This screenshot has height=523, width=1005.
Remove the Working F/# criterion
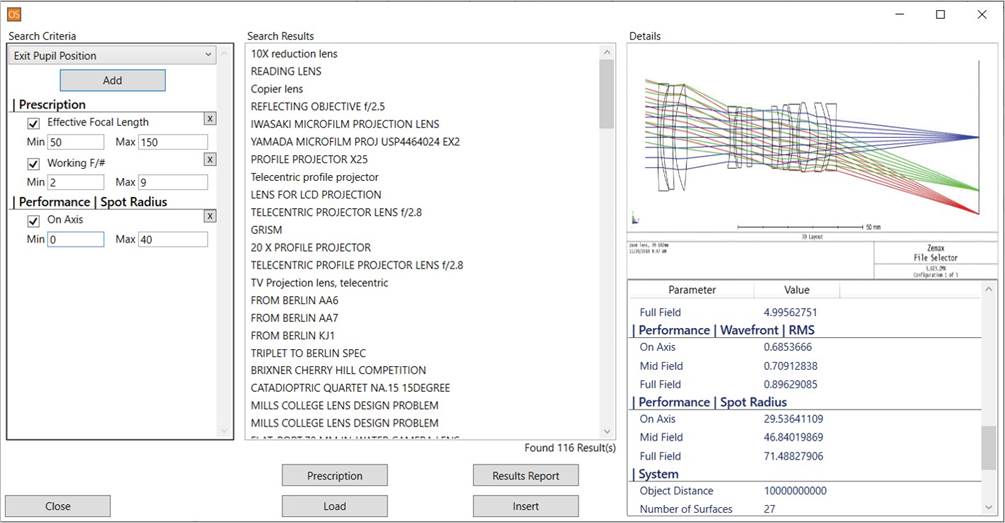pos(209,159)
